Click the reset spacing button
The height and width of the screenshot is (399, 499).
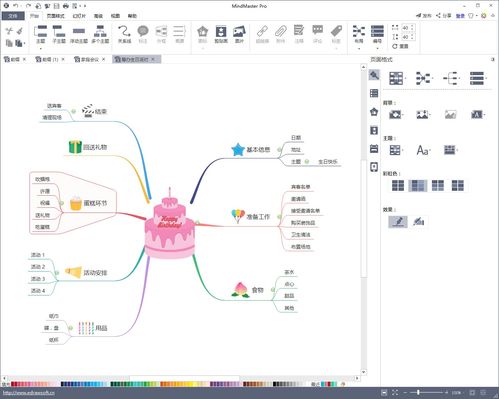coord(400,46)
